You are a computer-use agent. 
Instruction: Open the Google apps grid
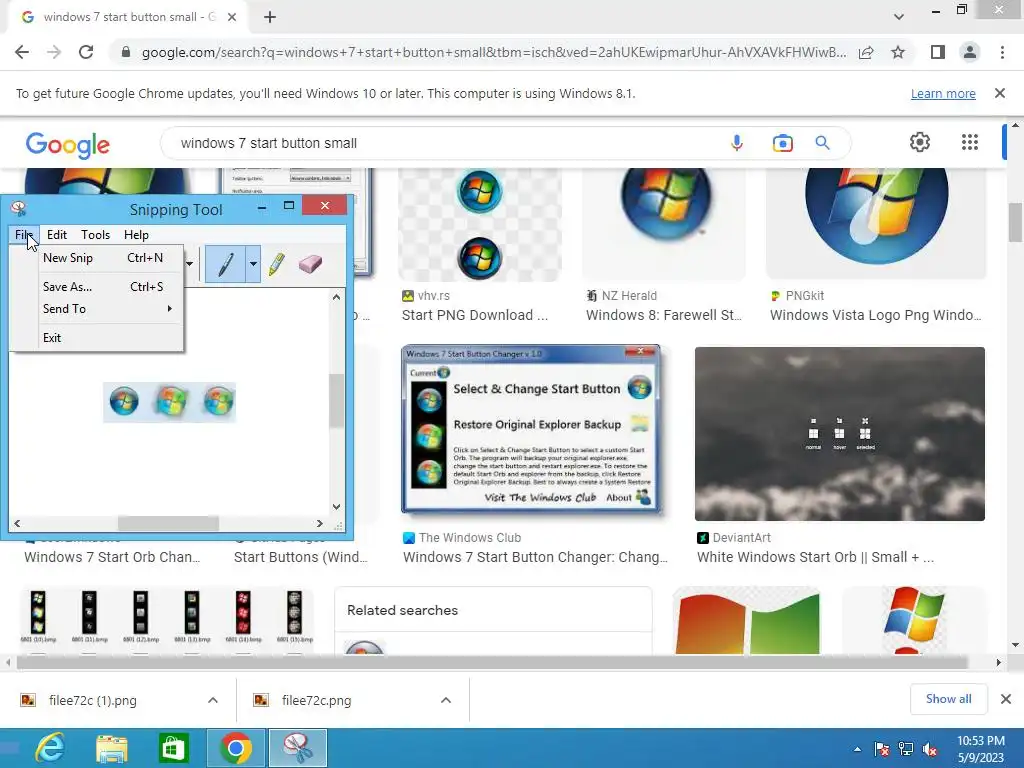970,142
